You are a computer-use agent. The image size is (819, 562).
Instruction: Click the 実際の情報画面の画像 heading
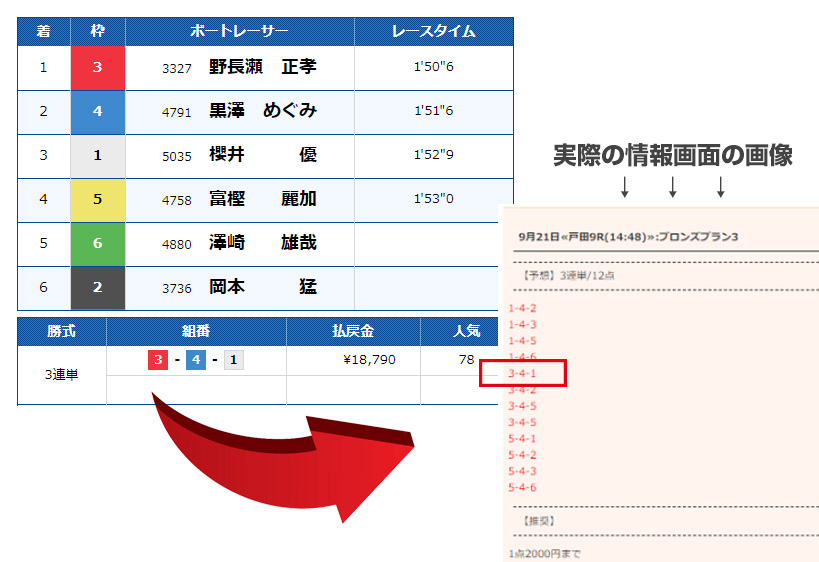tap(672, 155)
